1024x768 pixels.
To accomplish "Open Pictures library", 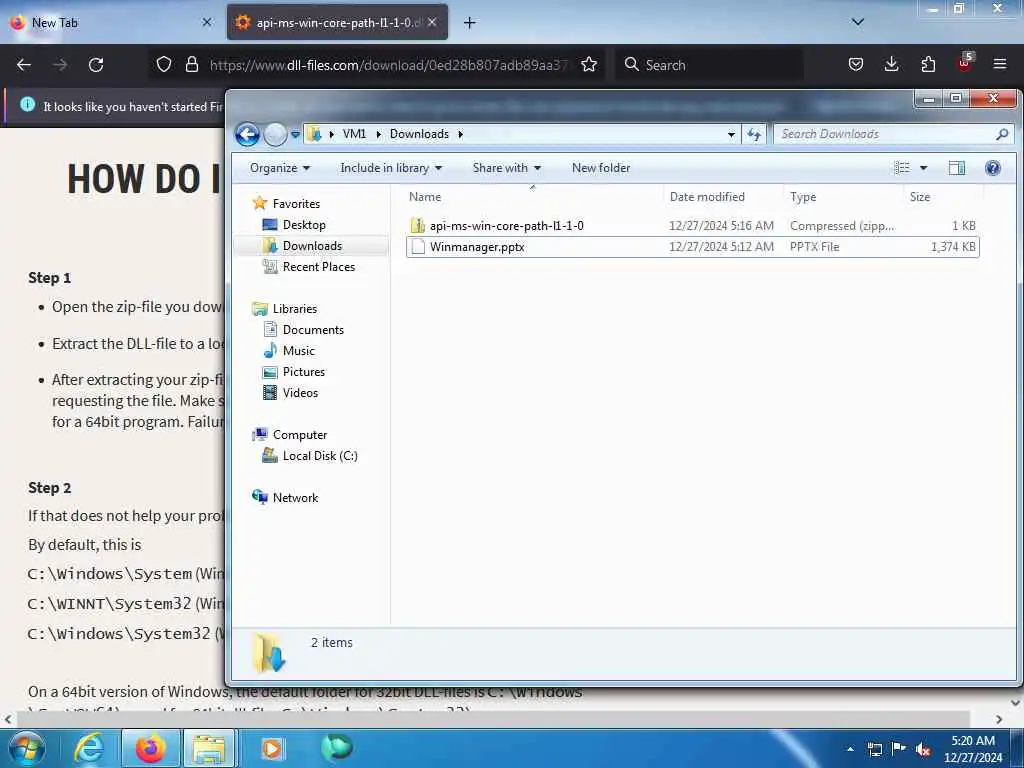I will click(x=304, y=372).
